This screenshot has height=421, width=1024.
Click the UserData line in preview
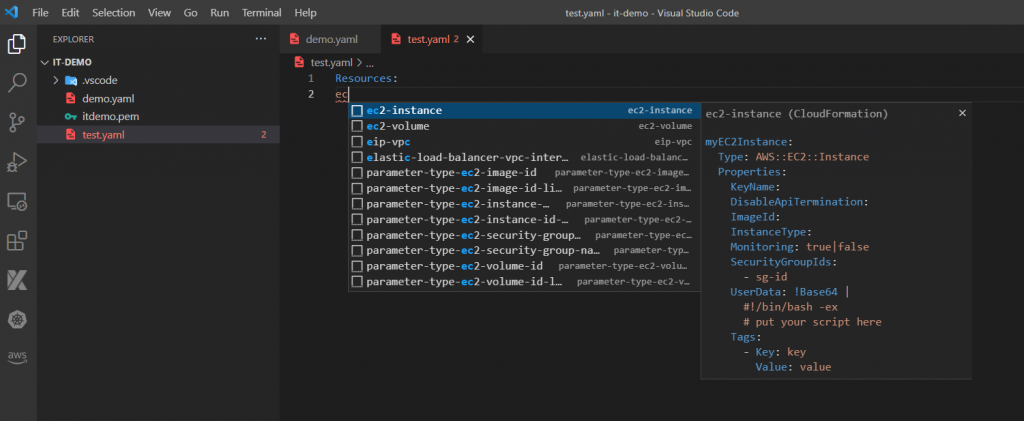[789, 292]
